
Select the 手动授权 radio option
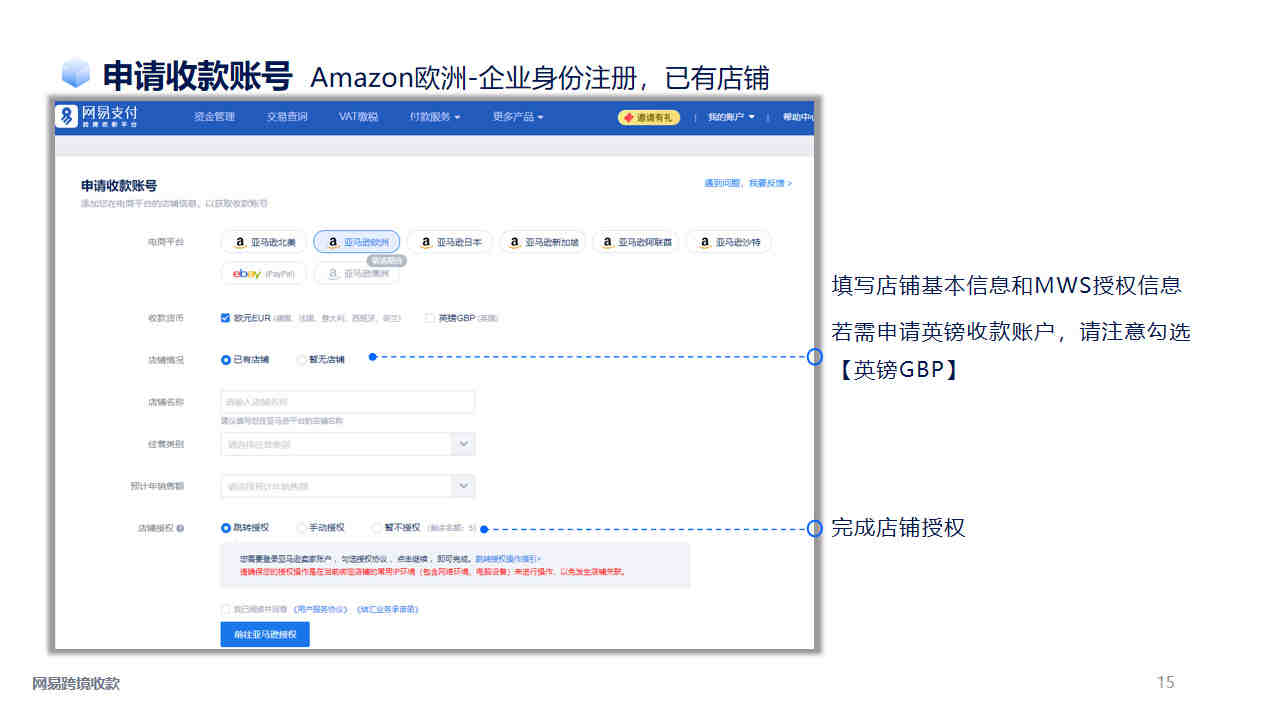(x=302, y=527)
